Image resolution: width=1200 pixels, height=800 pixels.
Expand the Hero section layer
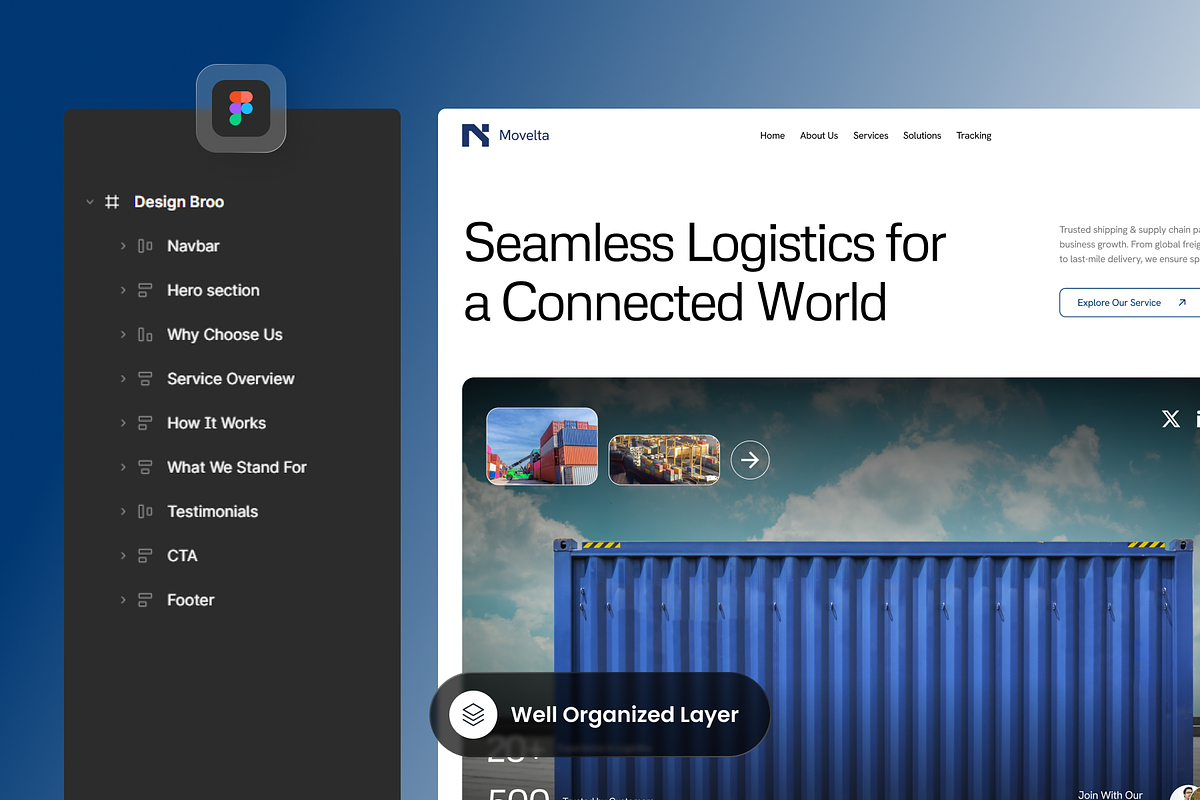pyautogui.click(x=123, y=290)
